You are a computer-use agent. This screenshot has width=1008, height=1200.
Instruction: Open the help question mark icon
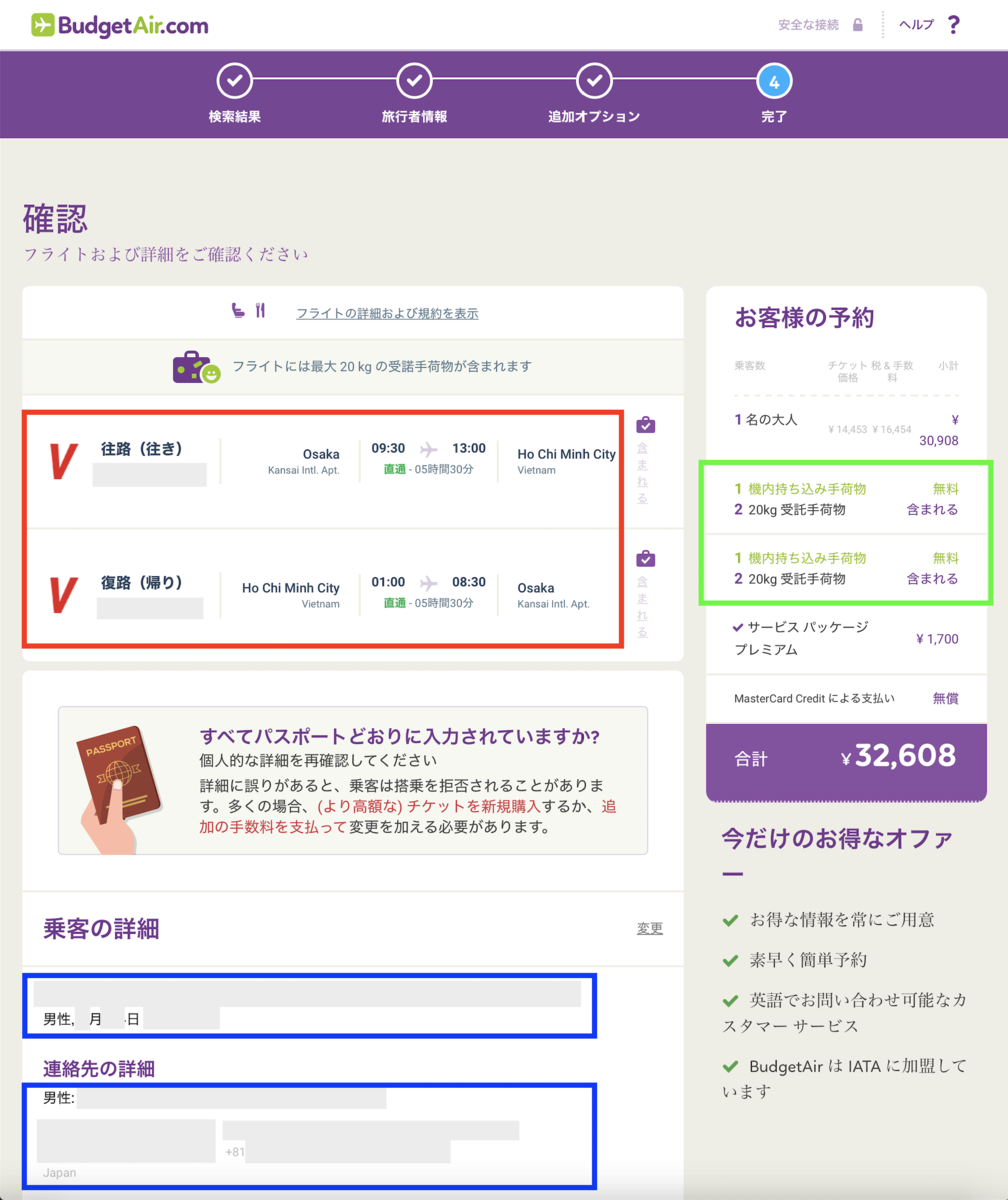[x=953, y=25]
